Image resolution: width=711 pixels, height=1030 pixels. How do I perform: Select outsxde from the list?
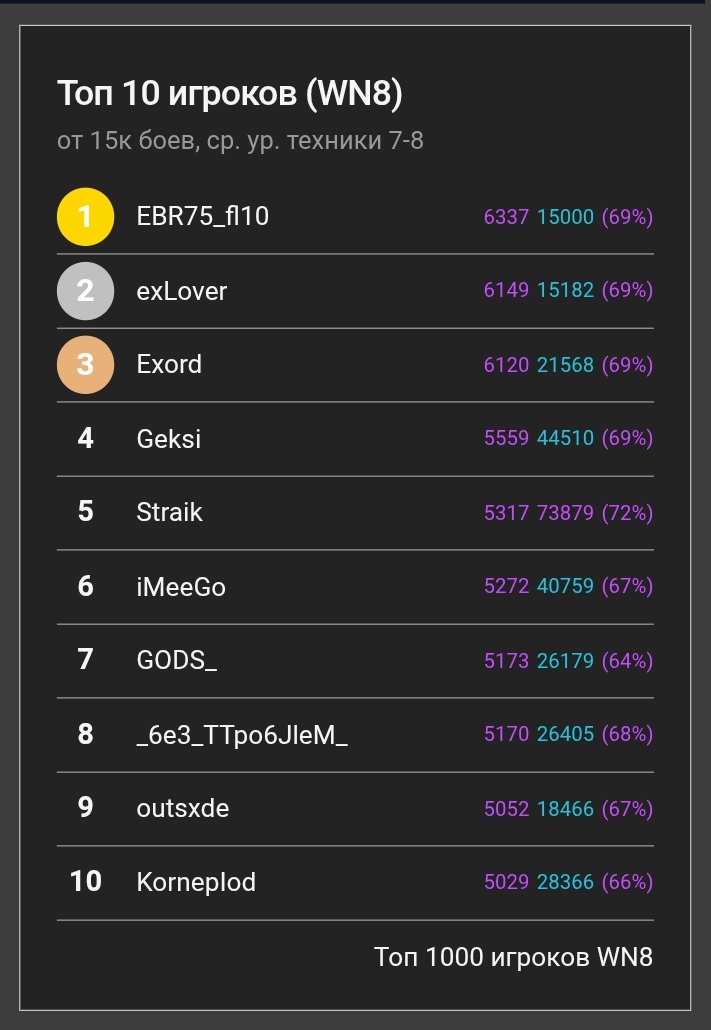pyautogui.click(x=182, y=808)
